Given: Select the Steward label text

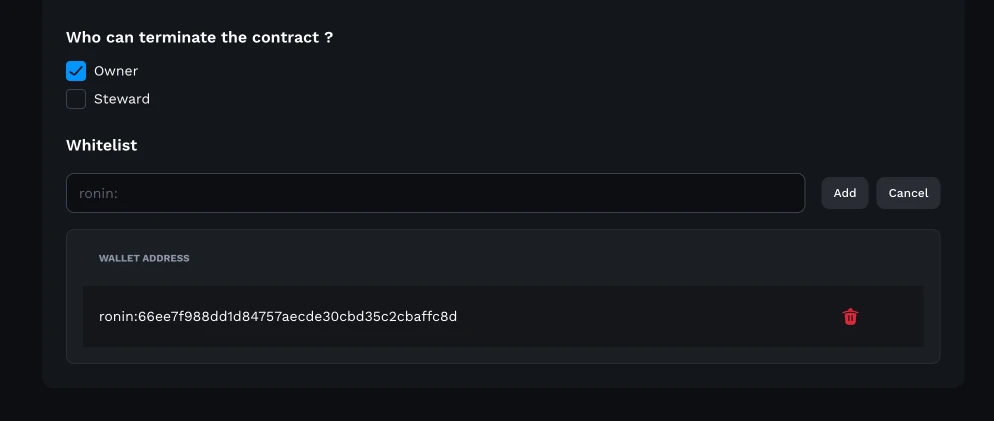Looking at the screenshot, I should click(122, 99).
